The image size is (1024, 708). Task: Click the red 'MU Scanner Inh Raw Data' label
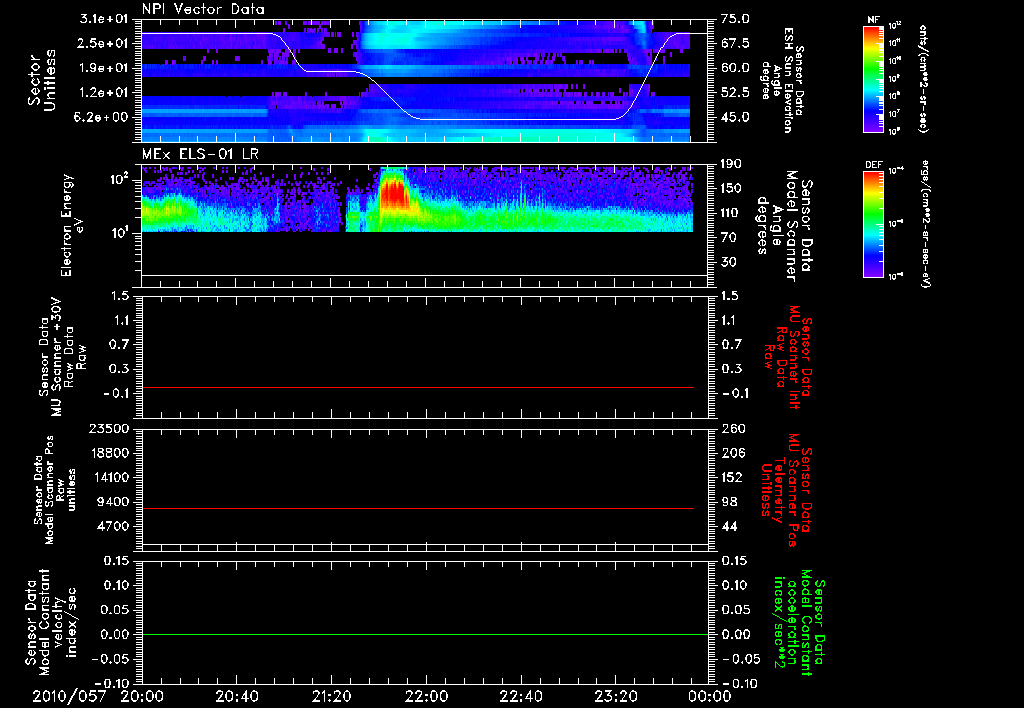pyautogui.click(x=788, y=357)
